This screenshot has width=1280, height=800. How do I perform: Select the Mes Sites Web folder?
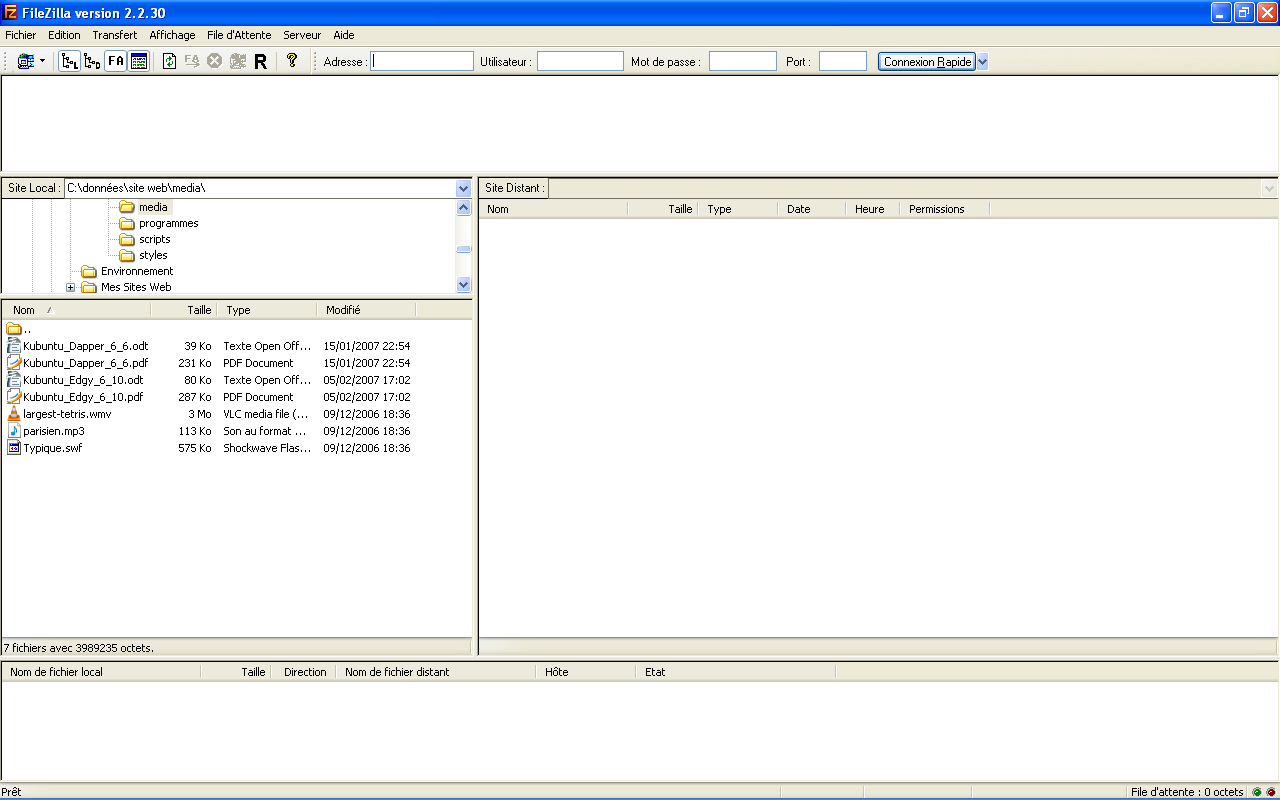[x=136, y=287]
